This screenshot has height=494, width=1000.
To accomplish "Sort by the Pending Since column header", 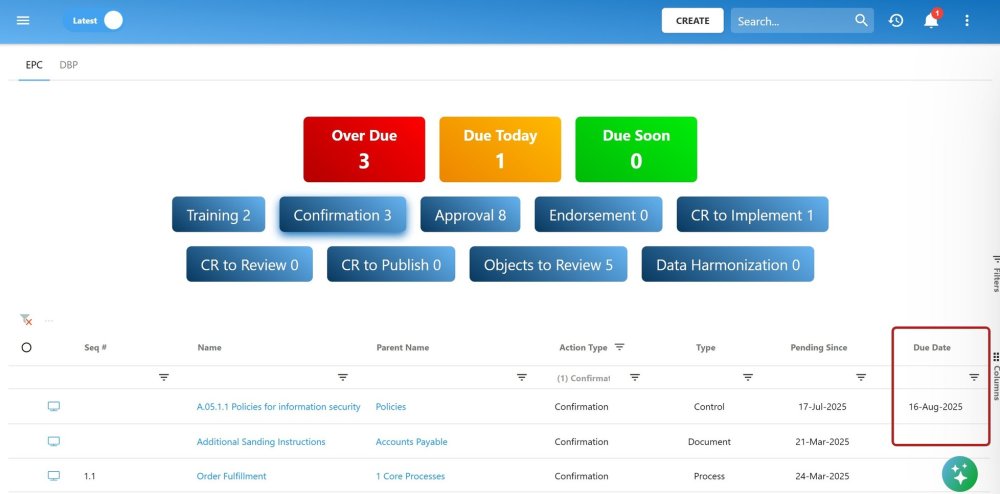I will click(819, 347).
